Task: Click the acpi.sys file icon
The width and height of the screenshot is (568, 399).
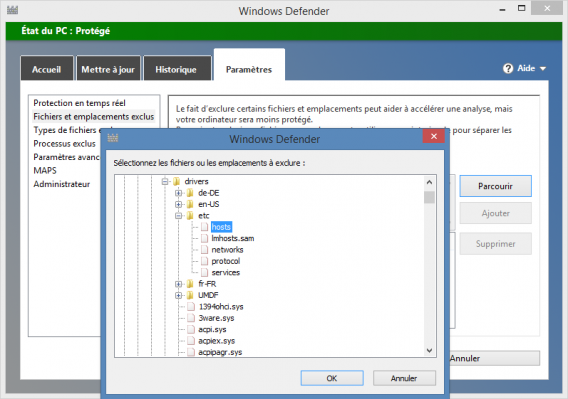Action: (x=191, y=329)
